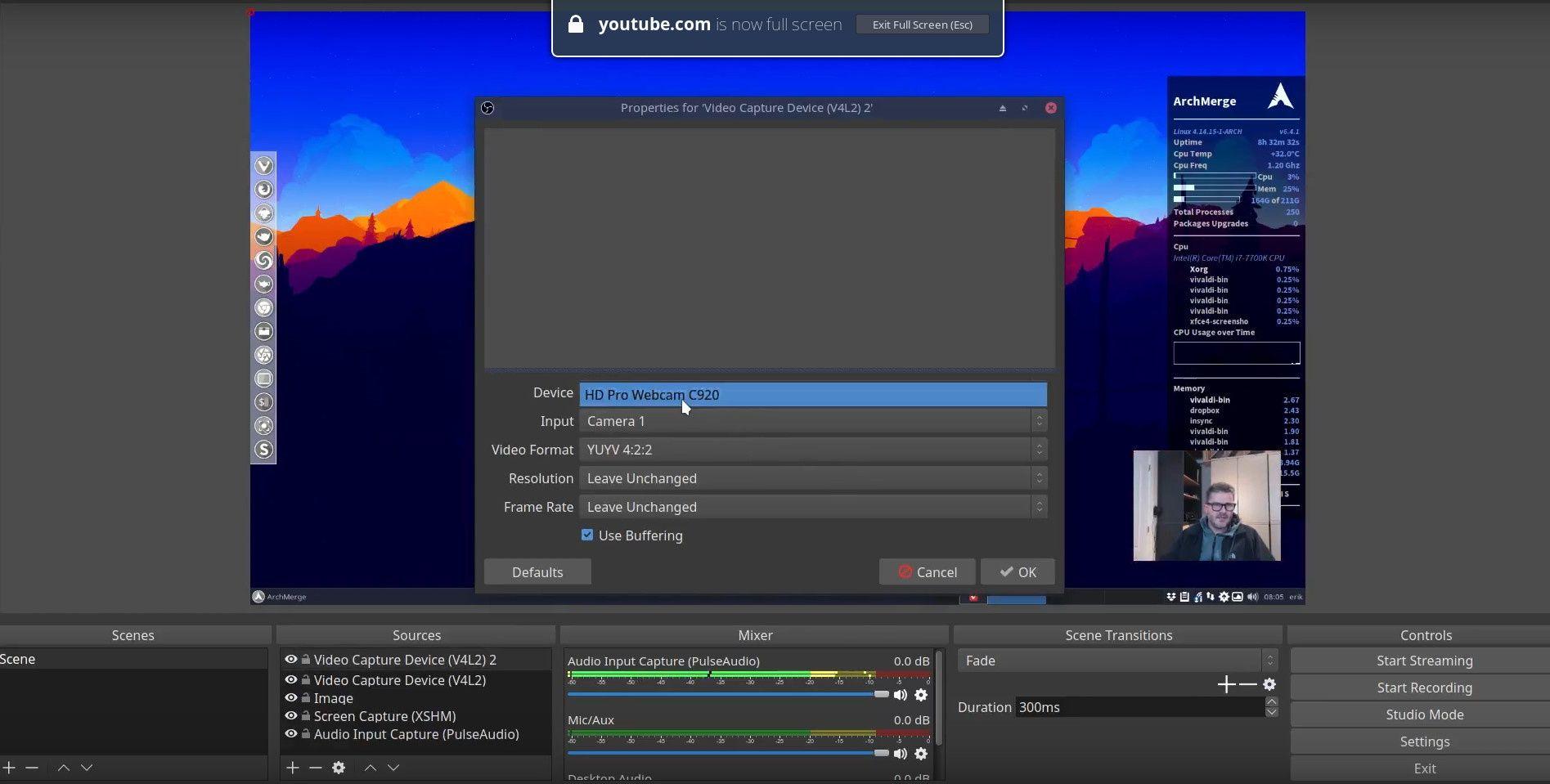Click Defaults in the properties dialog

[x=537, y=571]
